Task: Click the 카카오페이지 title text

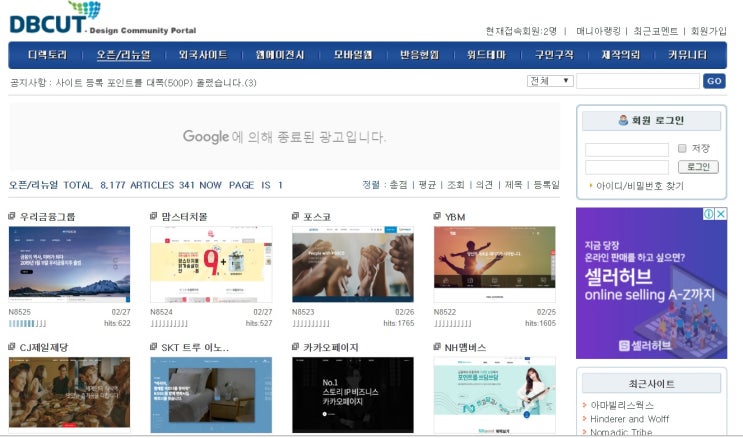Action: (331, 347)
